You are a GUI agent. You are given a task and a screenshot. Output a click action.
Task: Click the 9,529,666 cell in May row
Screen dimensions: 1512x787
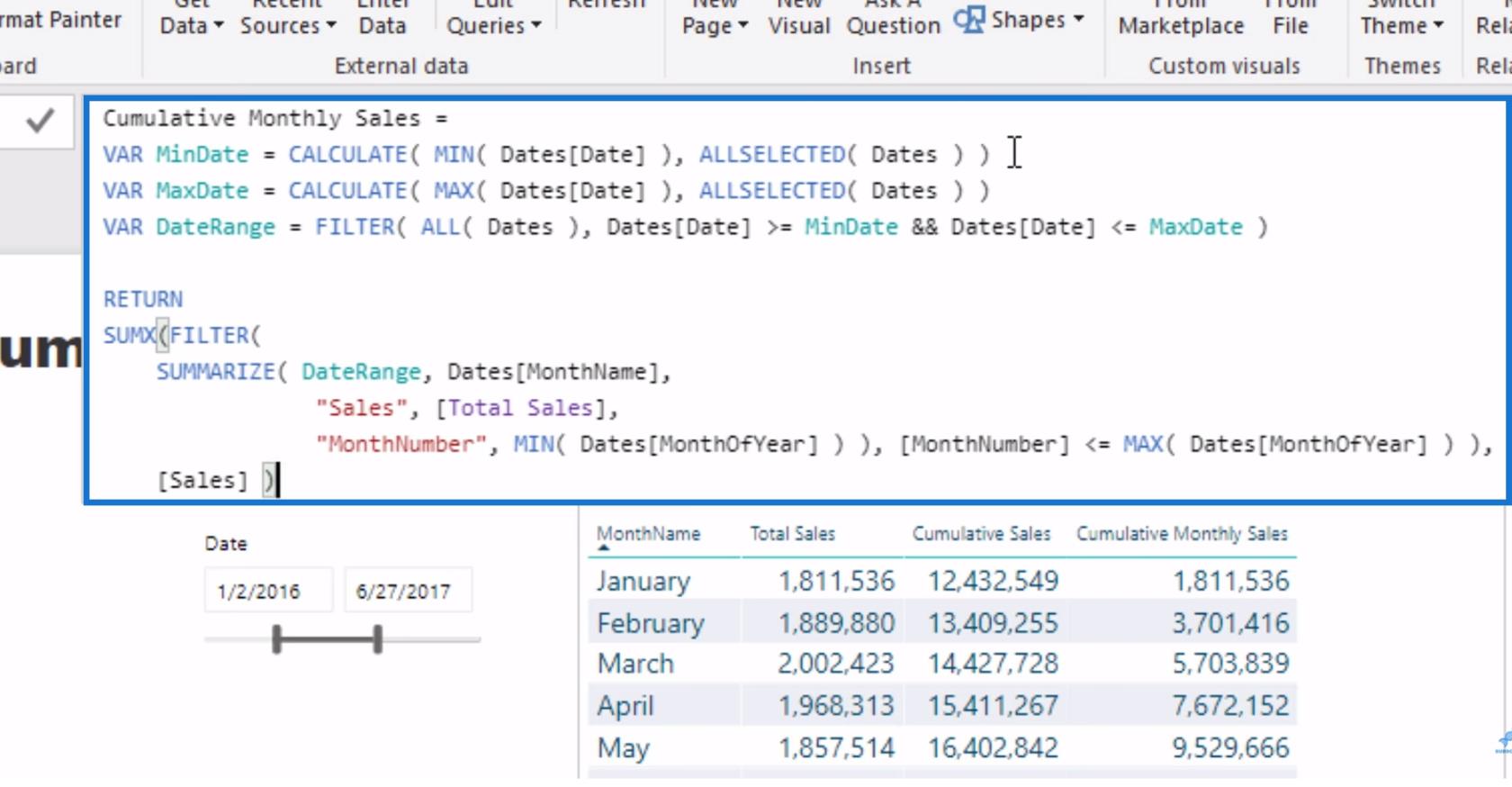[x=1230, y=748]
